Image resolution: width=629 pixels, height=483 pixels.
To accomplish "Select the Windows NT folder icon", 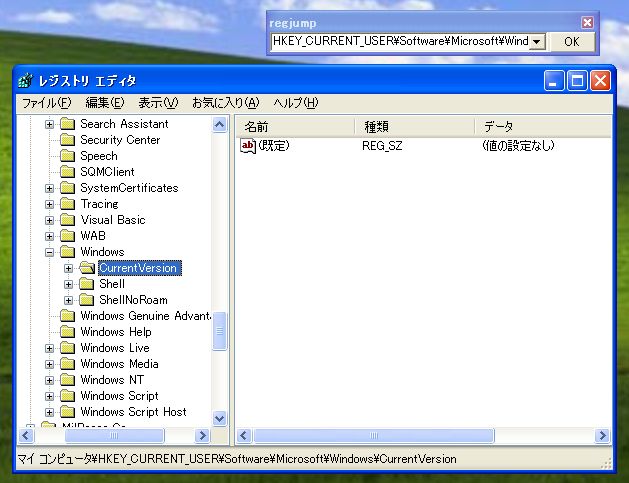I will click(x=67, y=380).
